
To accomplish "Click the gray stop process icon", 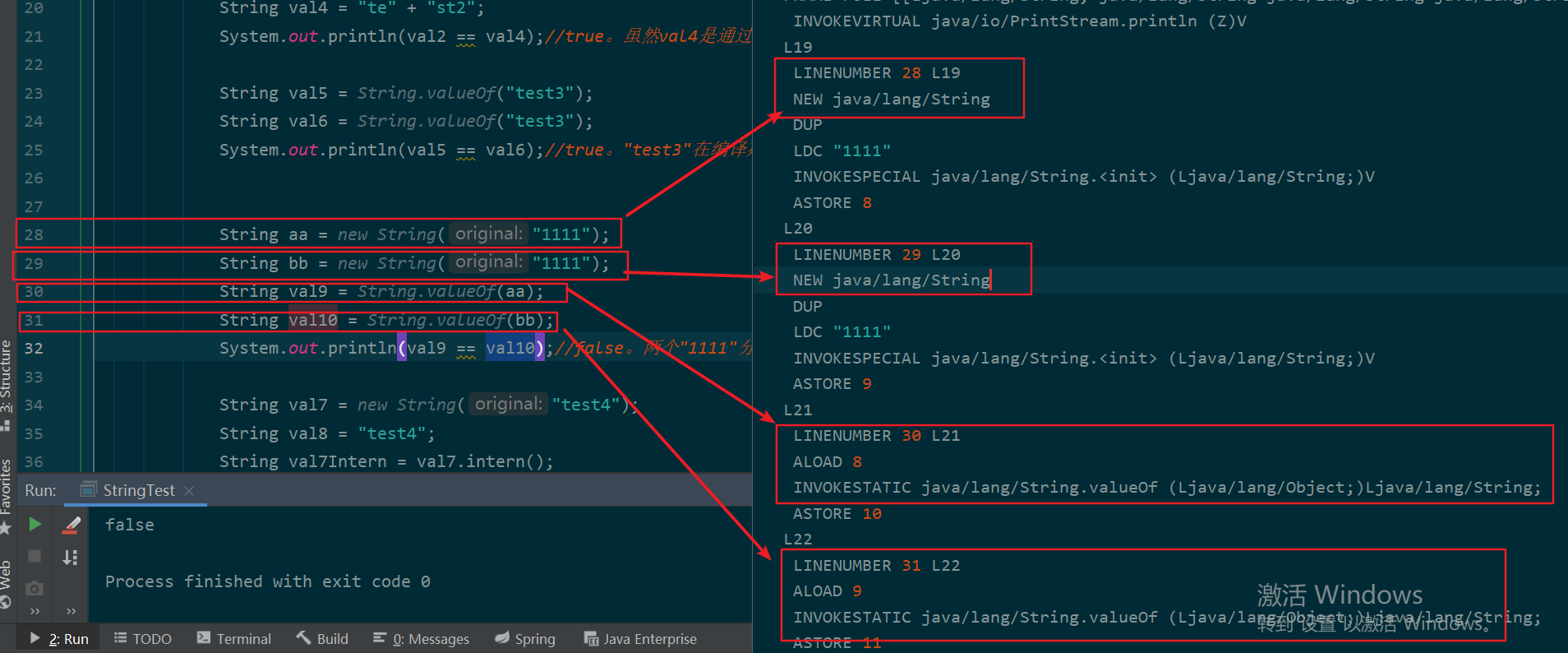I will coord(35,556).
